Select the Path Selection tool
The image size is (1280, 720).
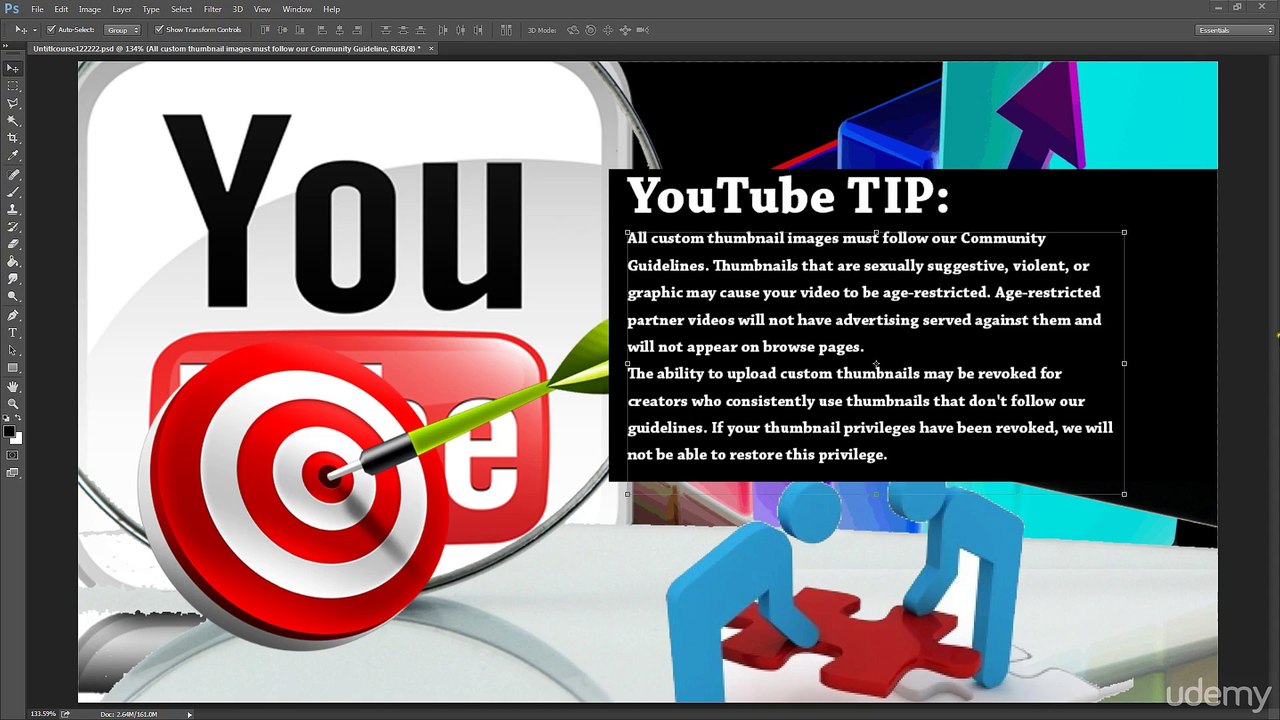tap(13, 351)
